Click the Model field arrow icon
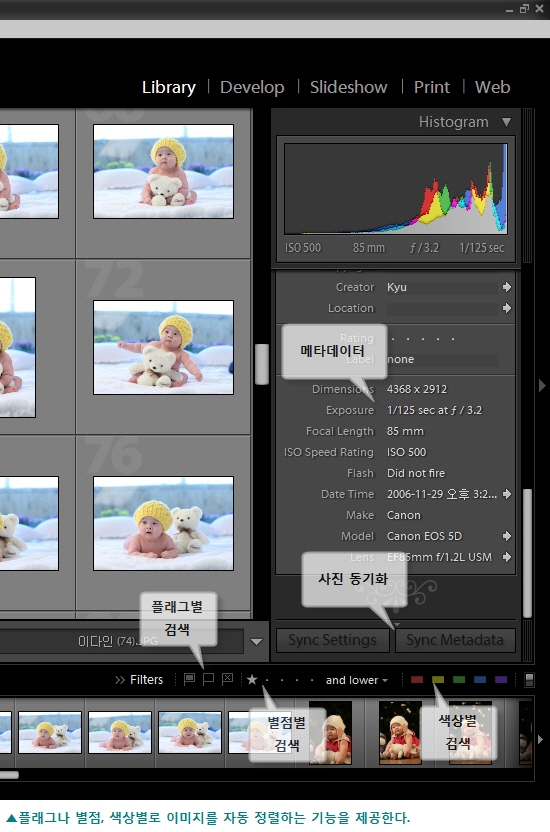The image size is (550, 832). pos(507,536)
